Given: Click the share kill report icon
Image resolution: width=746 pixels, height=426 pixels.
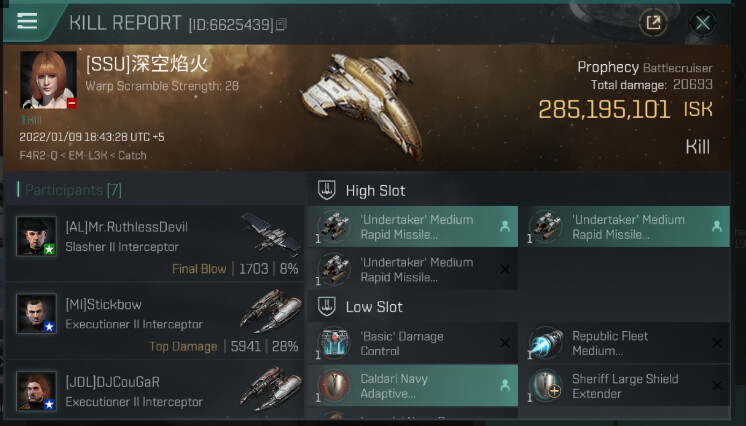Looking at the screenshot, I should (x=653, y=22).
